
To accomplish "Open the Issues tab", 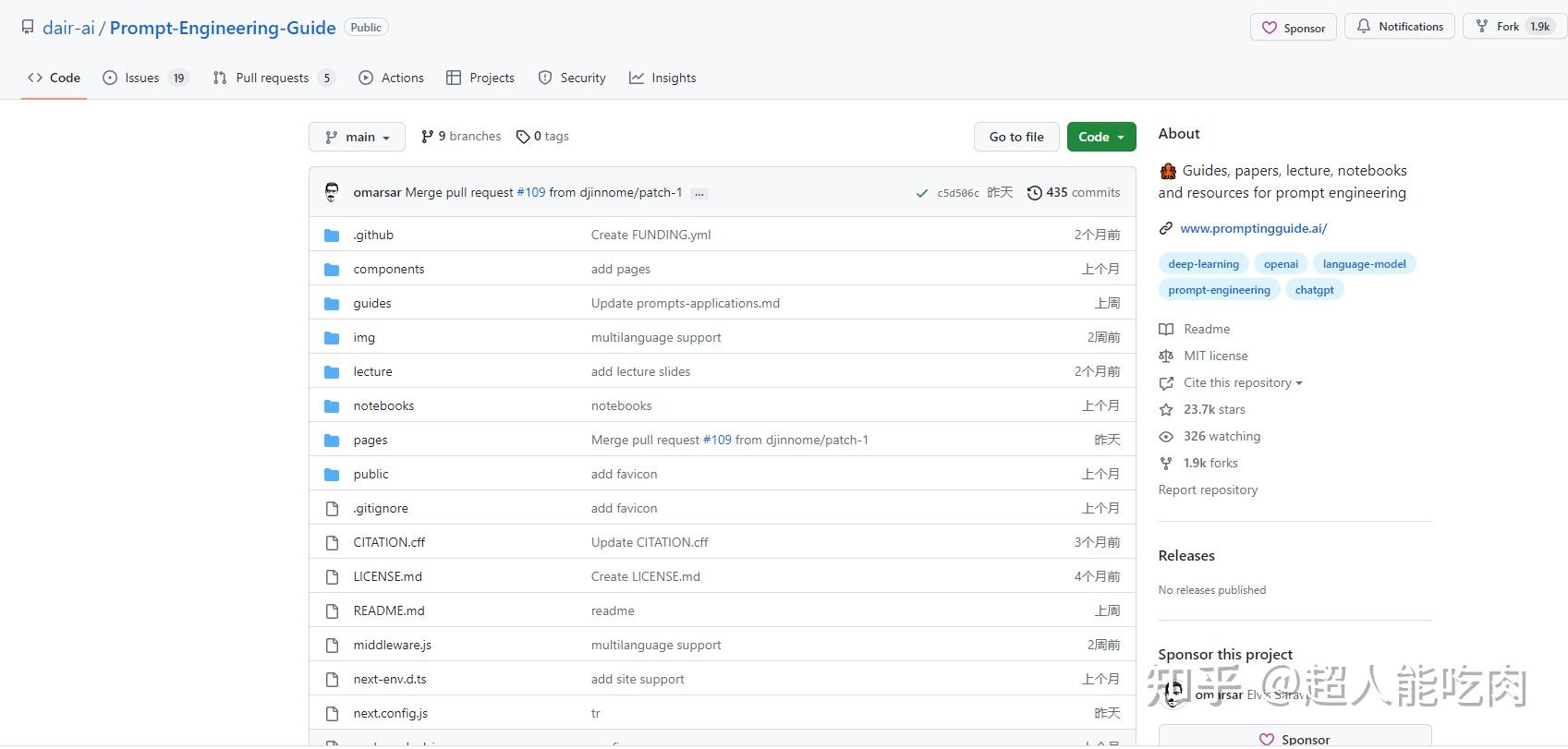I will [146, 79].
